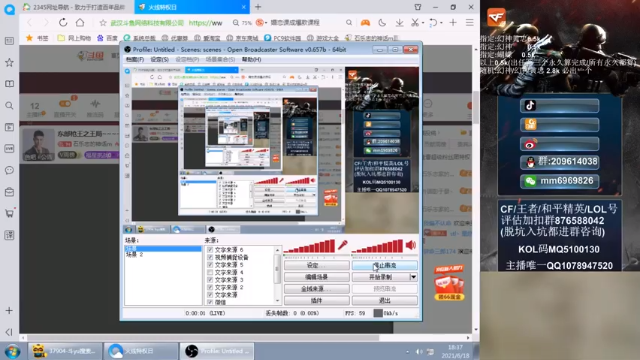640x360 pixels.
Task: Click the 设定... button in OBS
Action: click(316, 265)
